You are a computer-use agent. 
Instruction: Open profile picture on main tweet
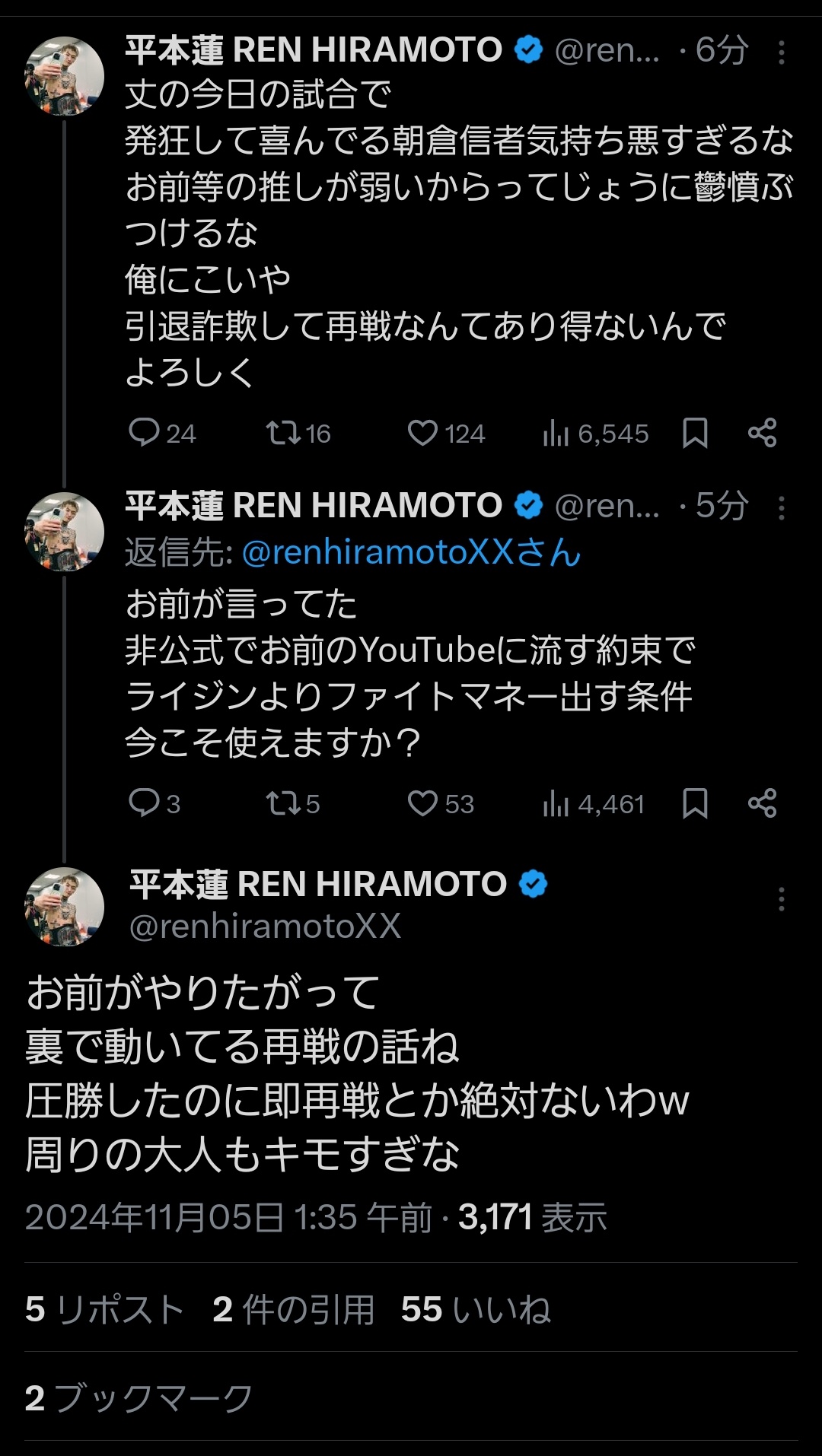65,906
